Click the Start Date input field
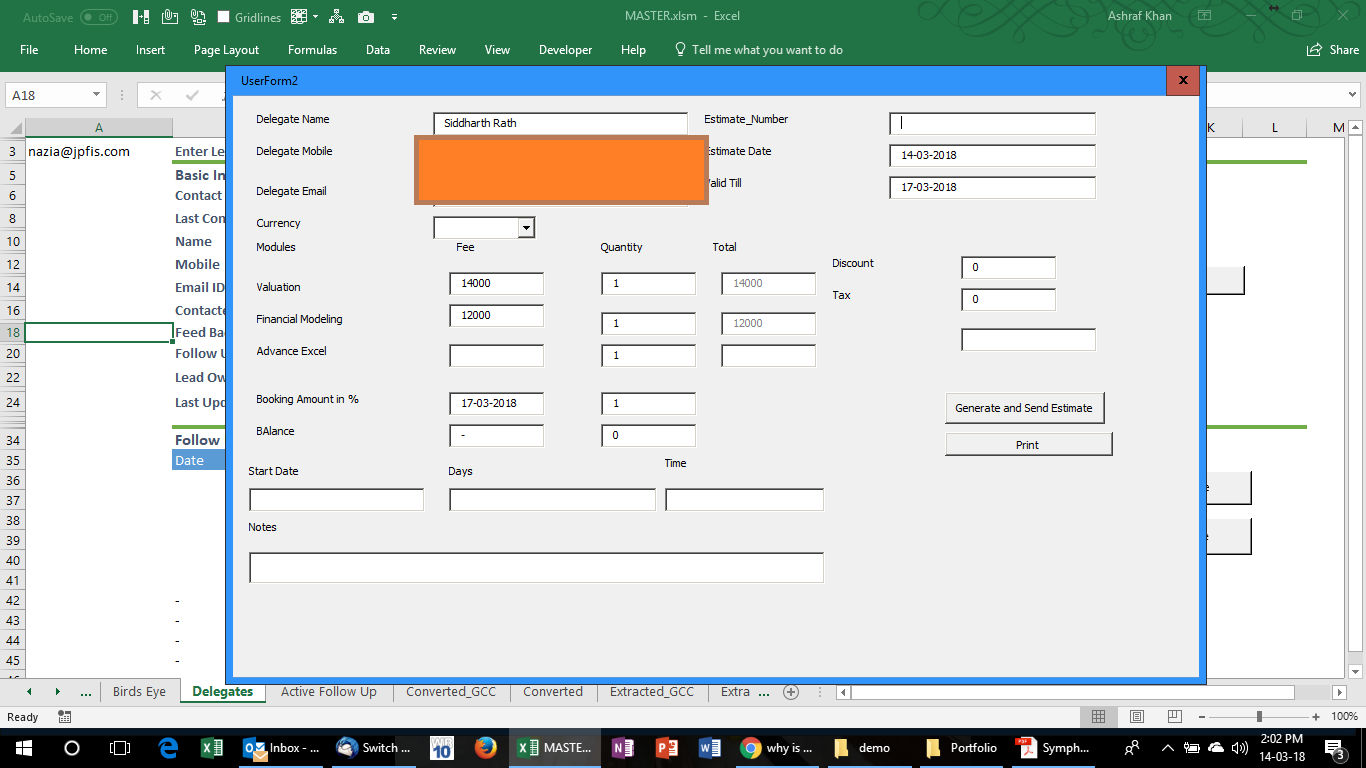The width and height of the screenshot is (1366, 768). point(336,499)
